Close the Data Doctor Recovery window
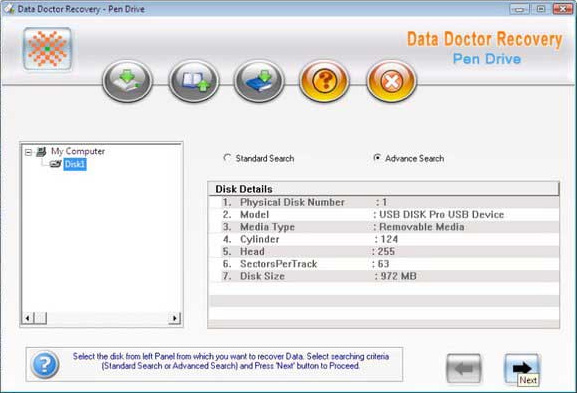This screenshot has width=577, height=393. tap(563, 9)
